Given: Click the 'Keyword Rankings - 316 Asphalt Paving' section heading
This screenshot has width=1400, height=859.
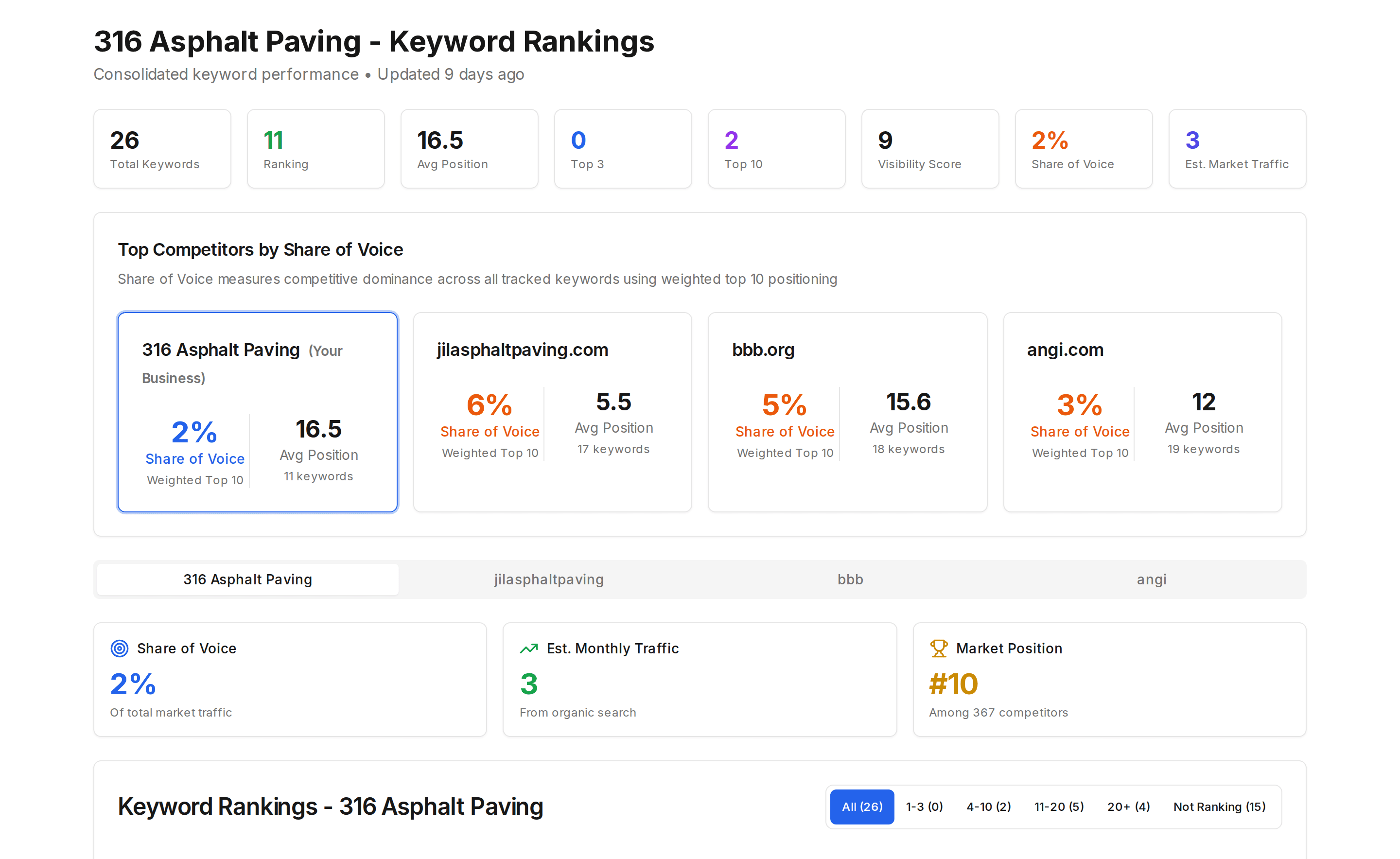Looking at the screenshot, I should click(x=330, y=806).
